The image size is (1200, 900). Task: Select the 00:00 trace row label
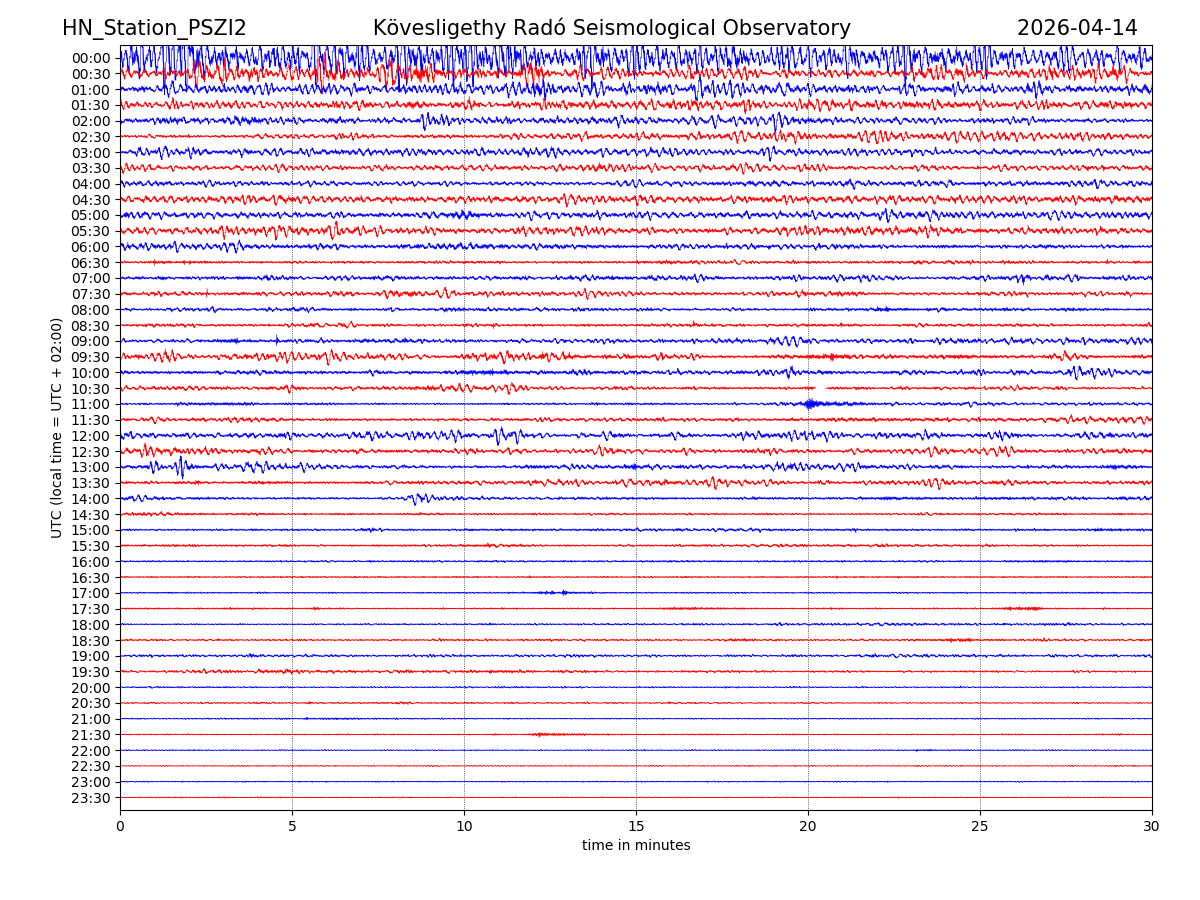[x=90, y=58]
